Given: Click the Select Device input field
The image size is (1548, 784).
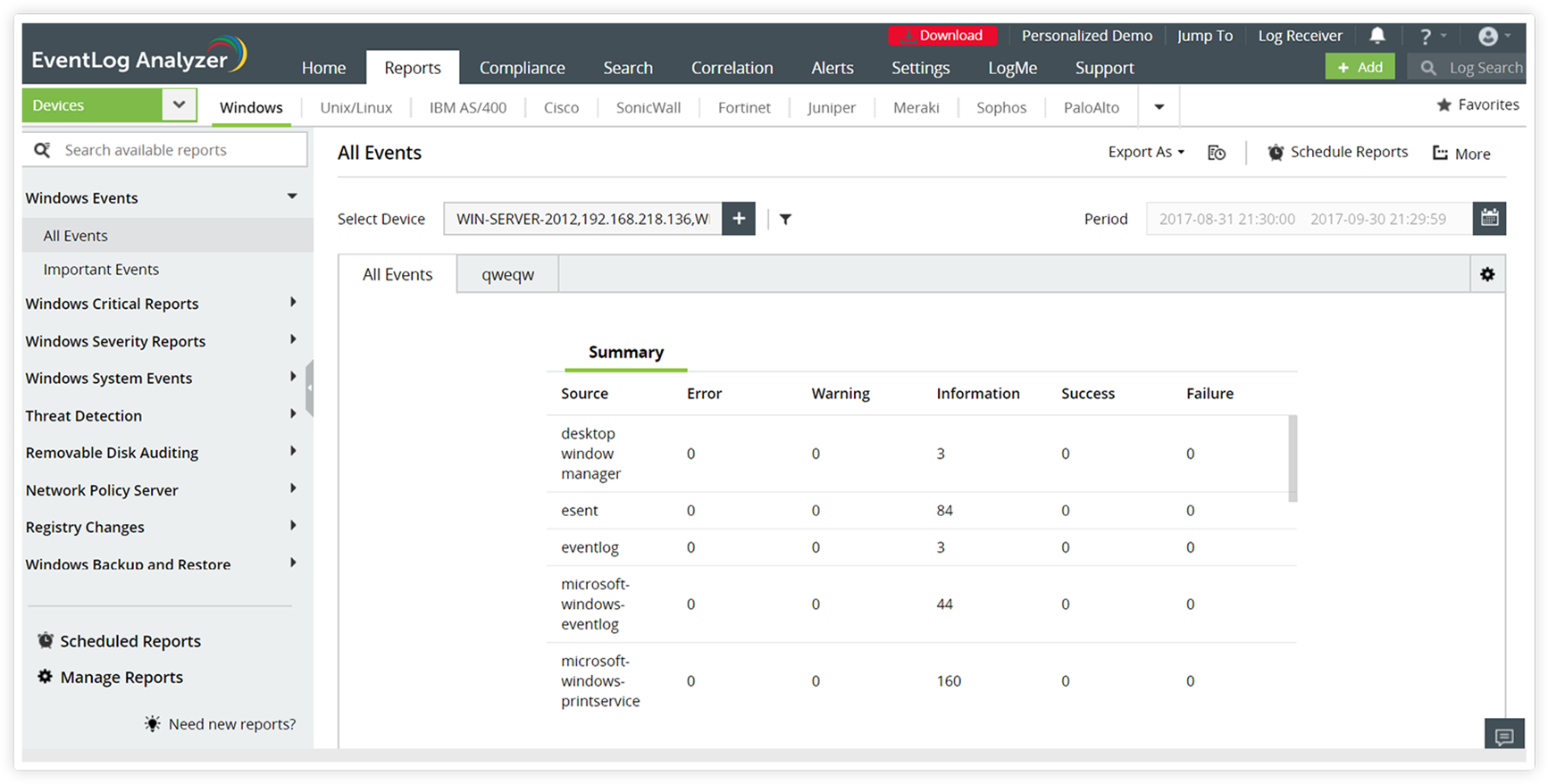Looking at the screenshot, I should [582, 219].
